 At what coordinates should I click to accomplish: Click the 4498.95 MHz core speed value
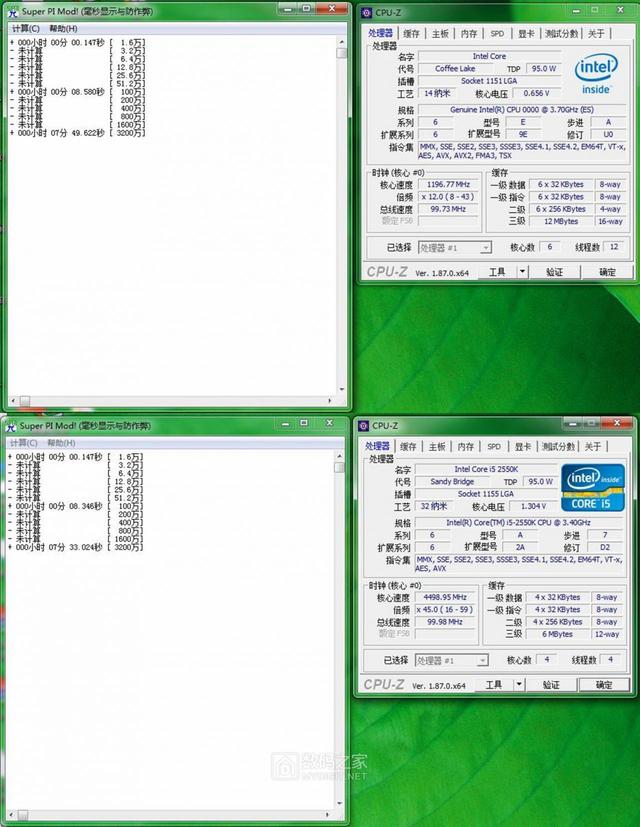[x=445, y=597]
